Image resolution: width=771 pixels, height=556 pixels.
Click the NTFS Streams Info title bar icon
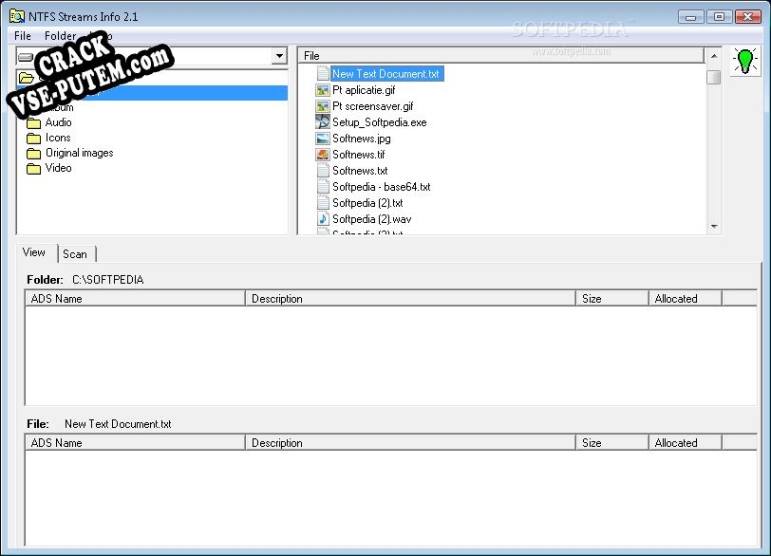tap(17, 16)
